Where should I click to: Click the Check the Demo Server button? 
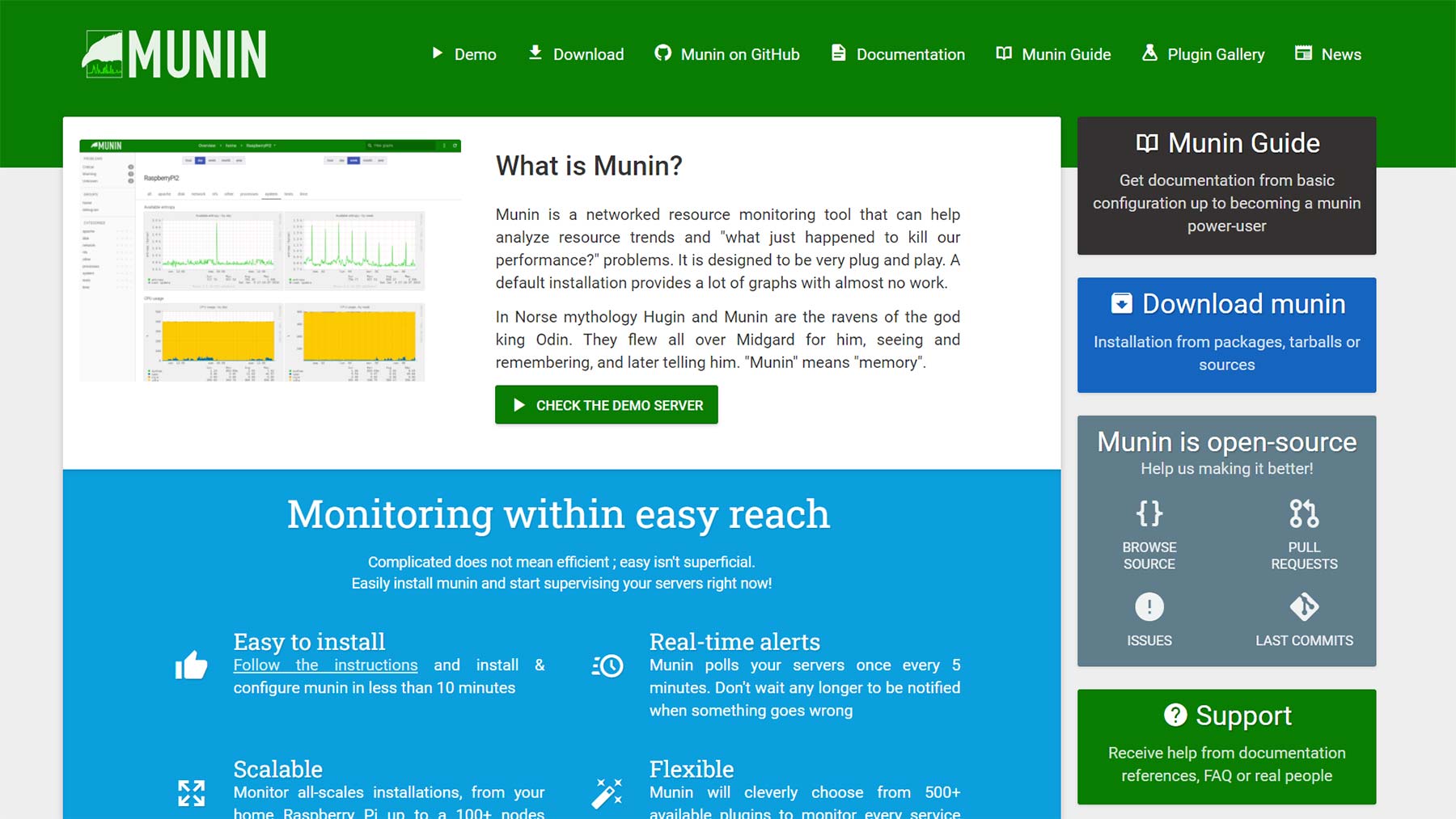click(x=607, y=405)
